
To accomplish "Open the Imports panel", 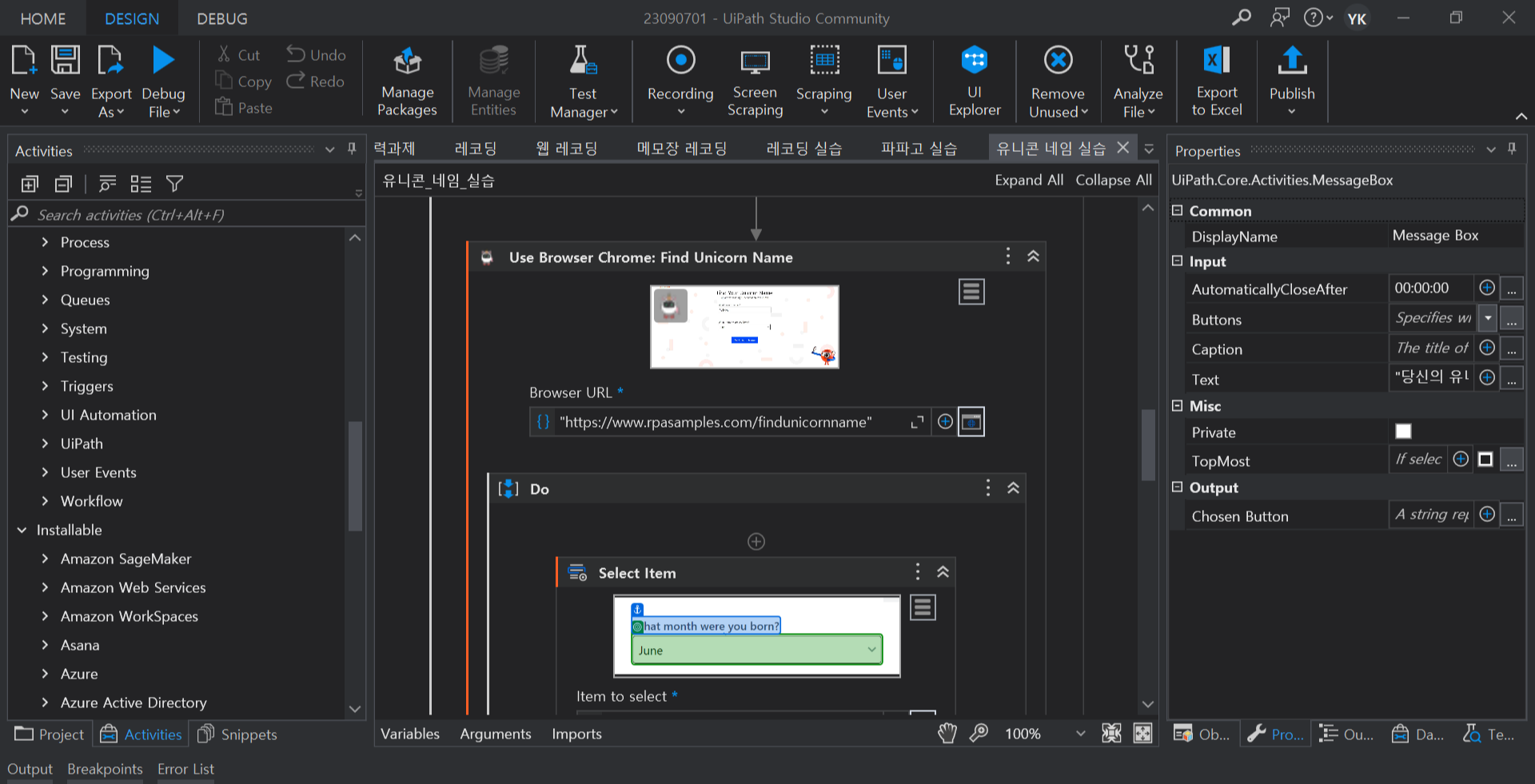I will (x=576, y=734).
